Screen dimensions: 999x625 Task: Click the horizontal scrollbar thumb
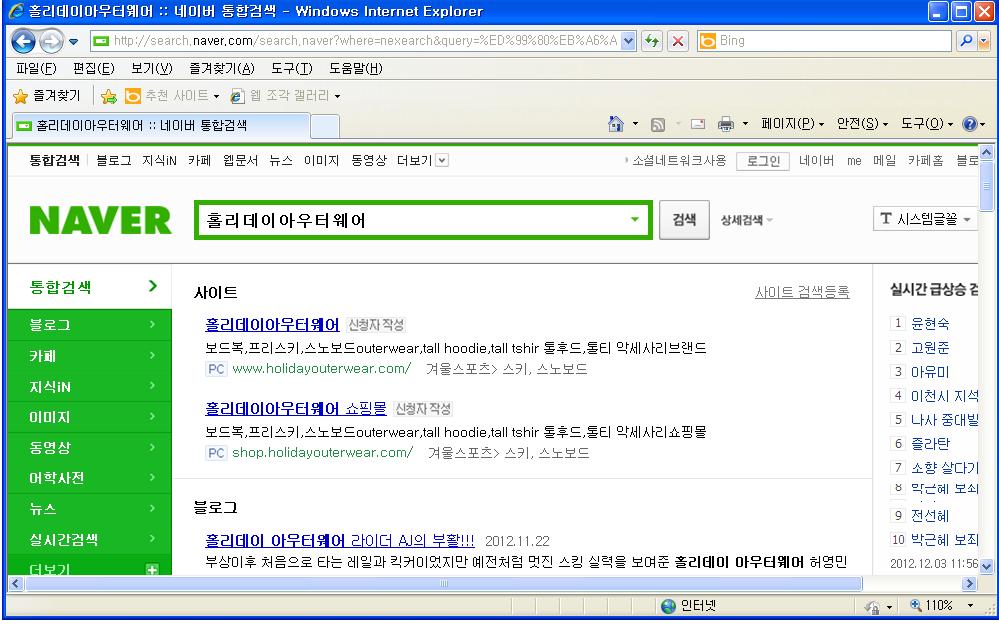(443, 584)
